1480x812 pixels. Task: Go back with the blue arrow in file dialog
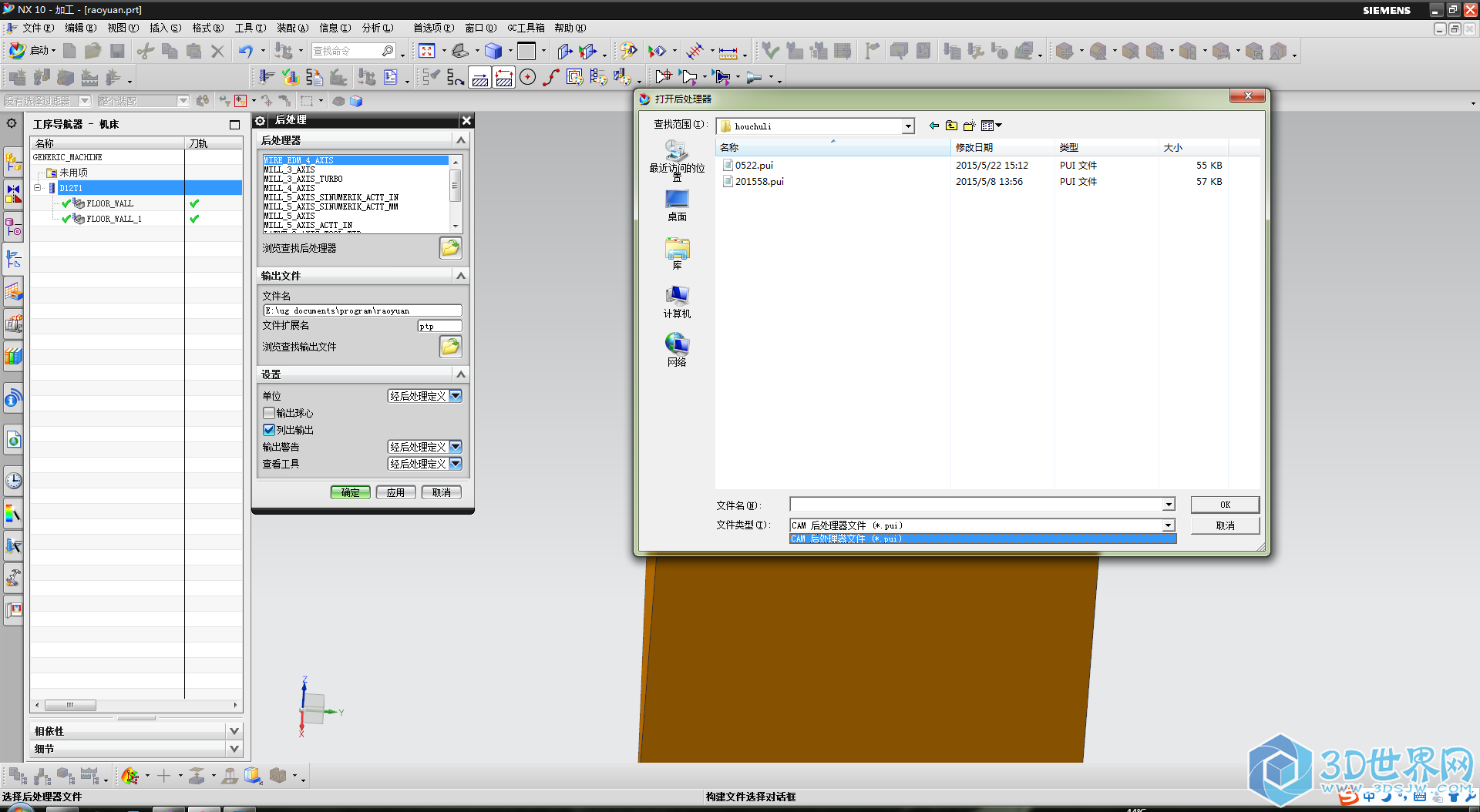[x=934, y=126]
